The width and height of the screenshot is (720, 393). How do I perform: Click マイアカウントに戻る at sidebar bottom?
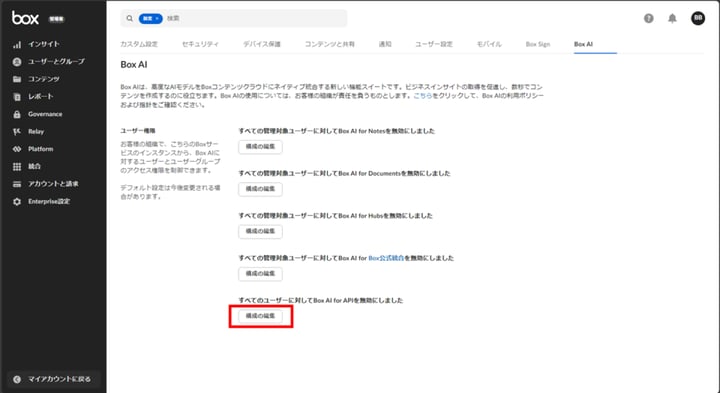(x=53, y=379)
